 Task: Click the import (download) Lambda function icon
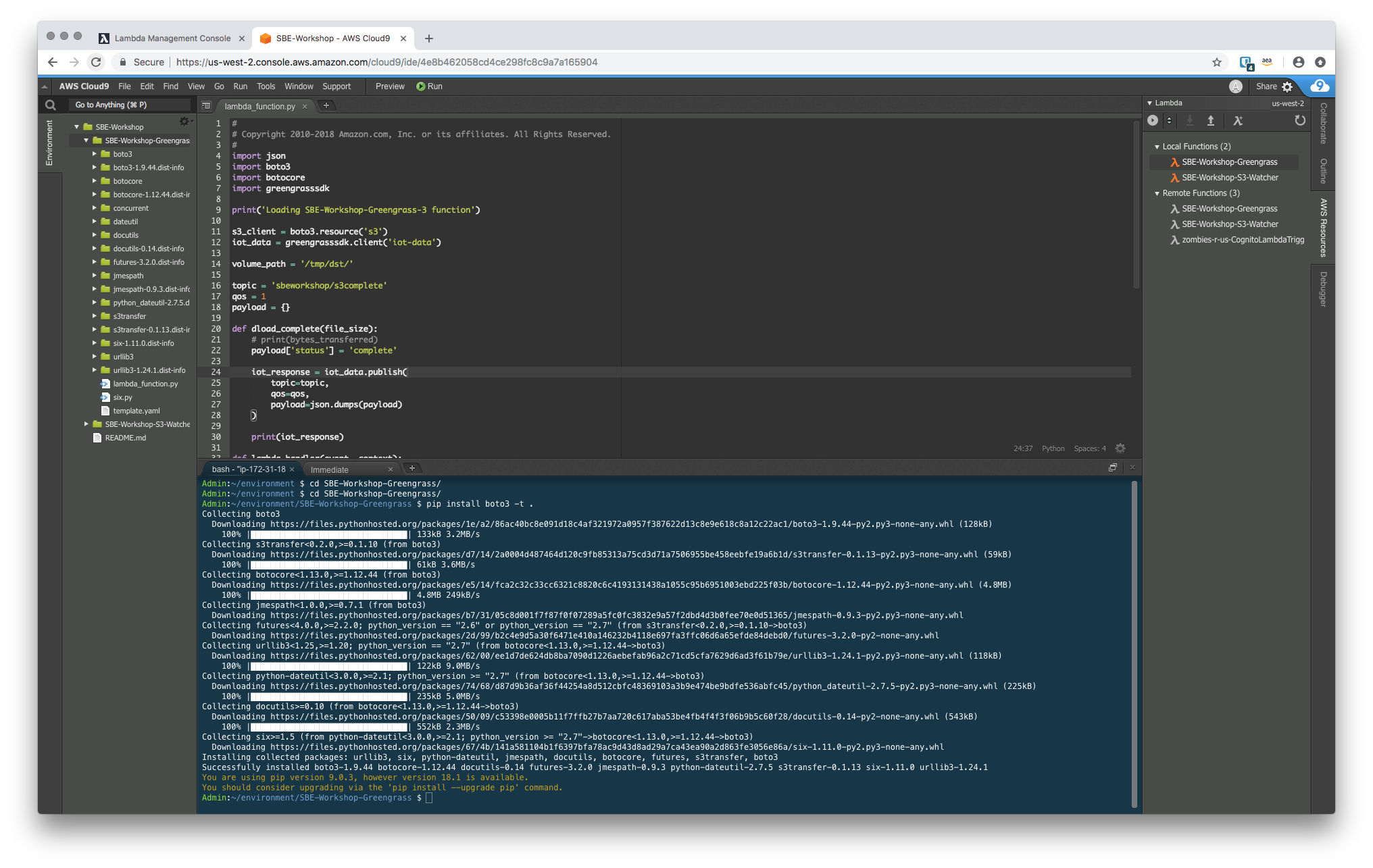point(1190,120)
